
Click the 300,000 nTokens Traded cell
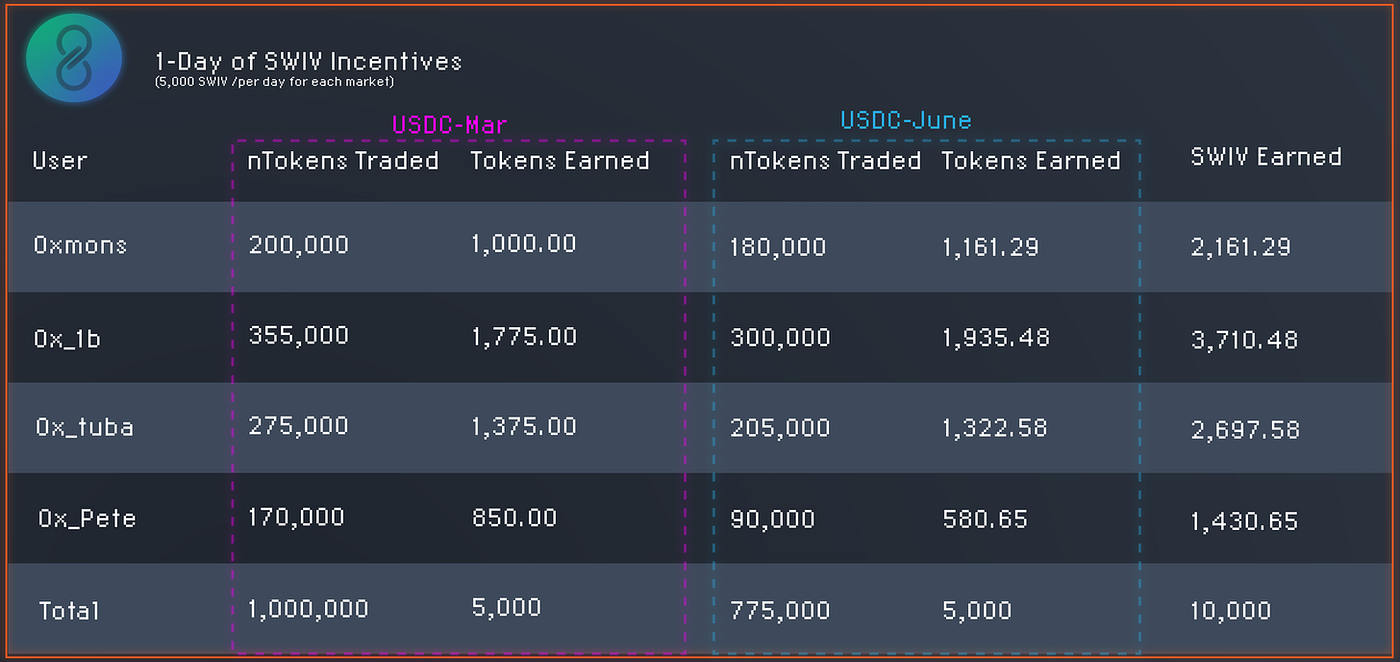pos(780,338)
